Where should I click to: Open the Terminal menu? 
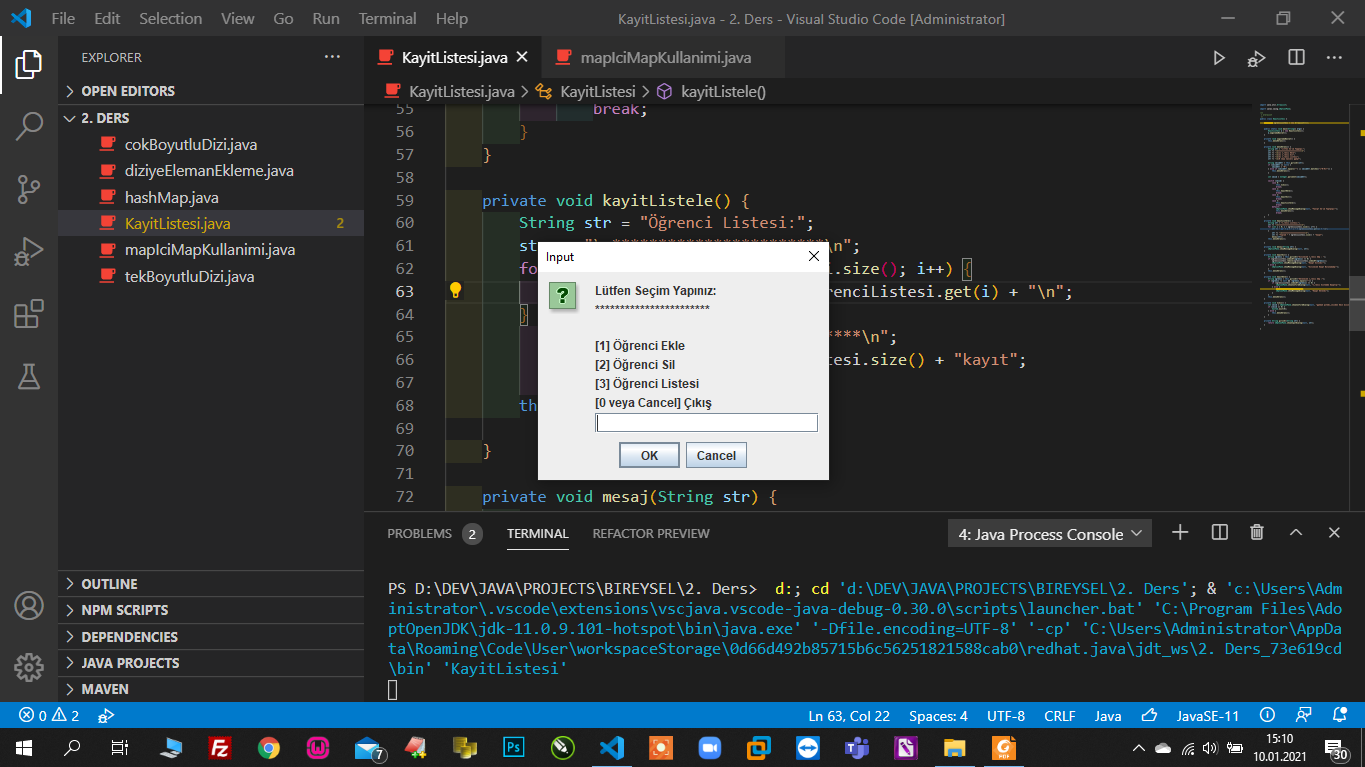(x=387, y=18)
